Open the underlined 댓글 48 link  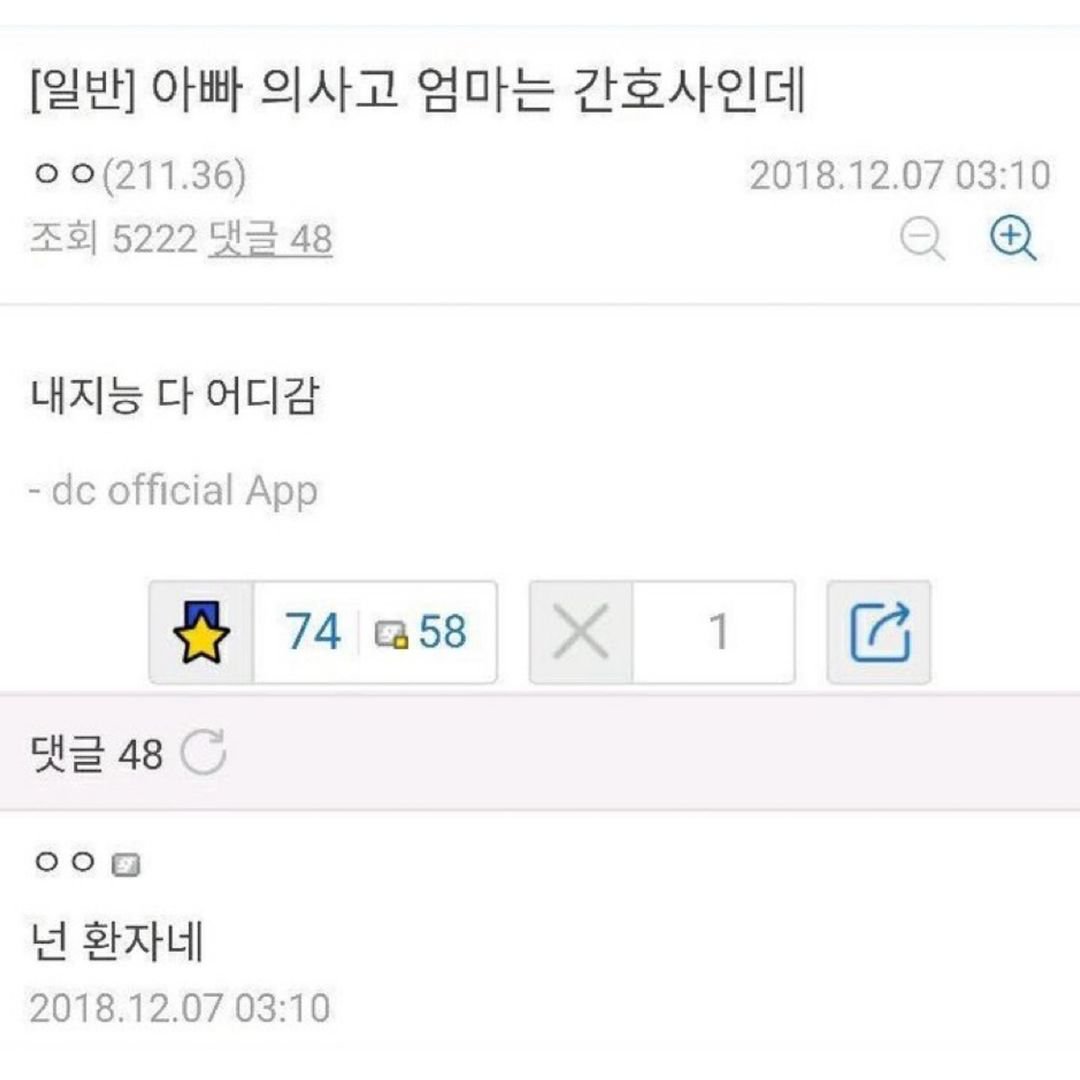pyautogui.click(x=270, y=239)
